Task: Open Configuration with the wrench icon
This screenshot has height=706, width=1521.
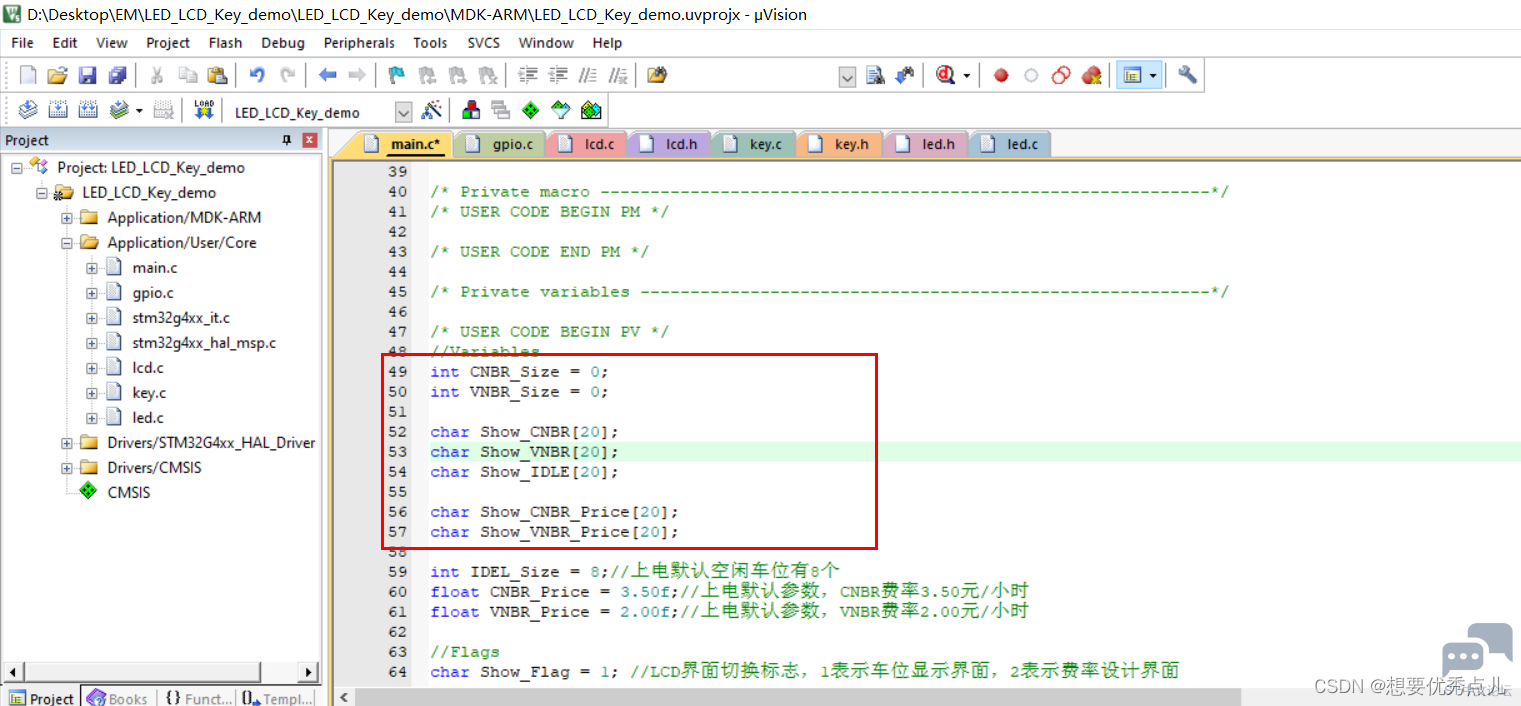Action: (1187, 76)
